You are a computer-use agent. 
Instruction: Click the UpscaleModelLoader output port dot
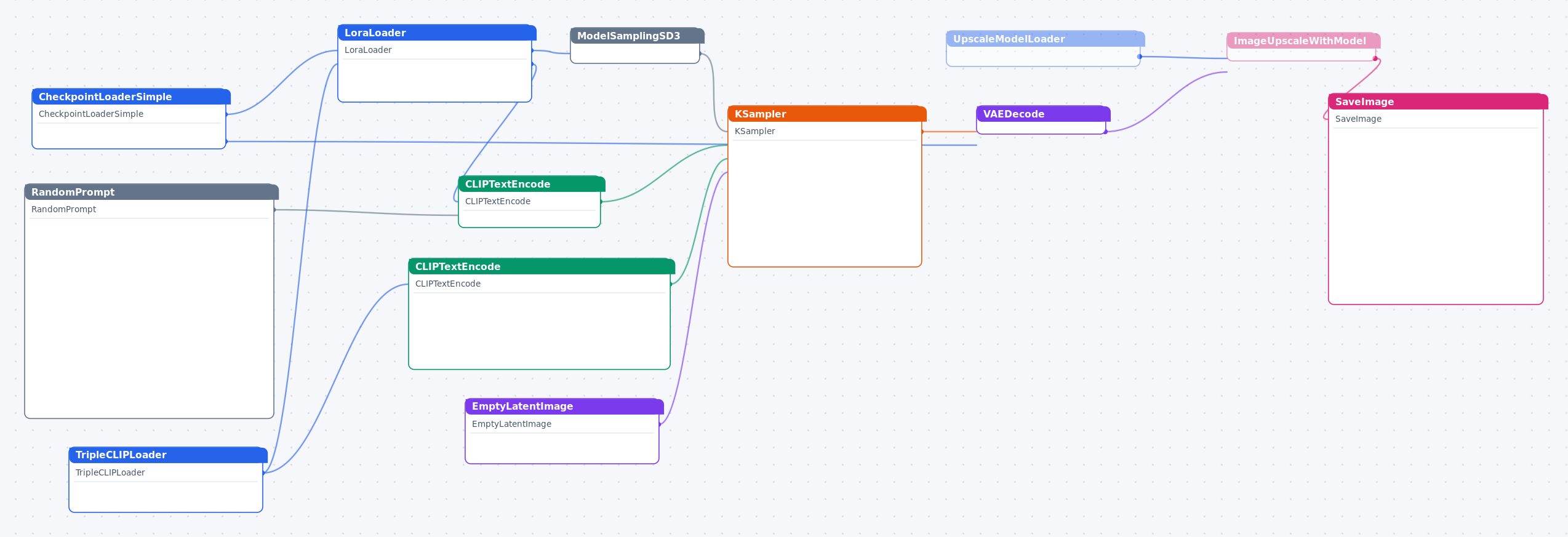(1140, 57)
